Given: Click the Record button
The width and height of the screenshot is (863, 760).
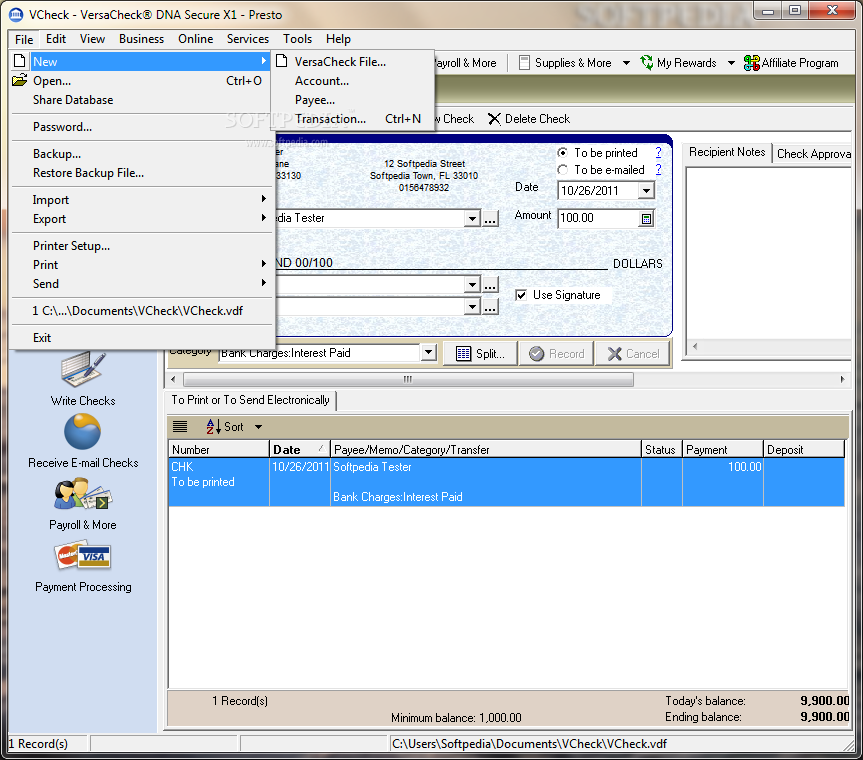Looking at the screenshot, I should [556, 354].
